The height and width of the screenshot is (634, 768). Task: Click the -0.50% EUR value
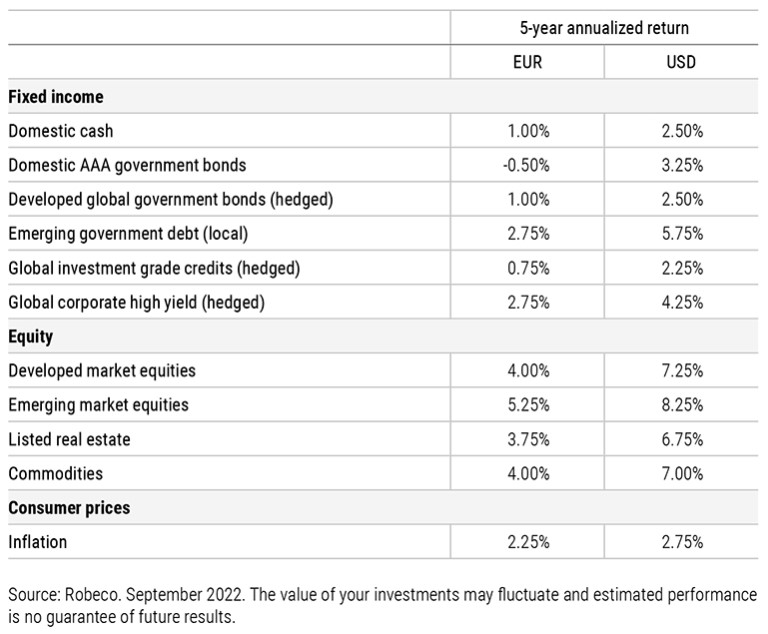point(526,165)
